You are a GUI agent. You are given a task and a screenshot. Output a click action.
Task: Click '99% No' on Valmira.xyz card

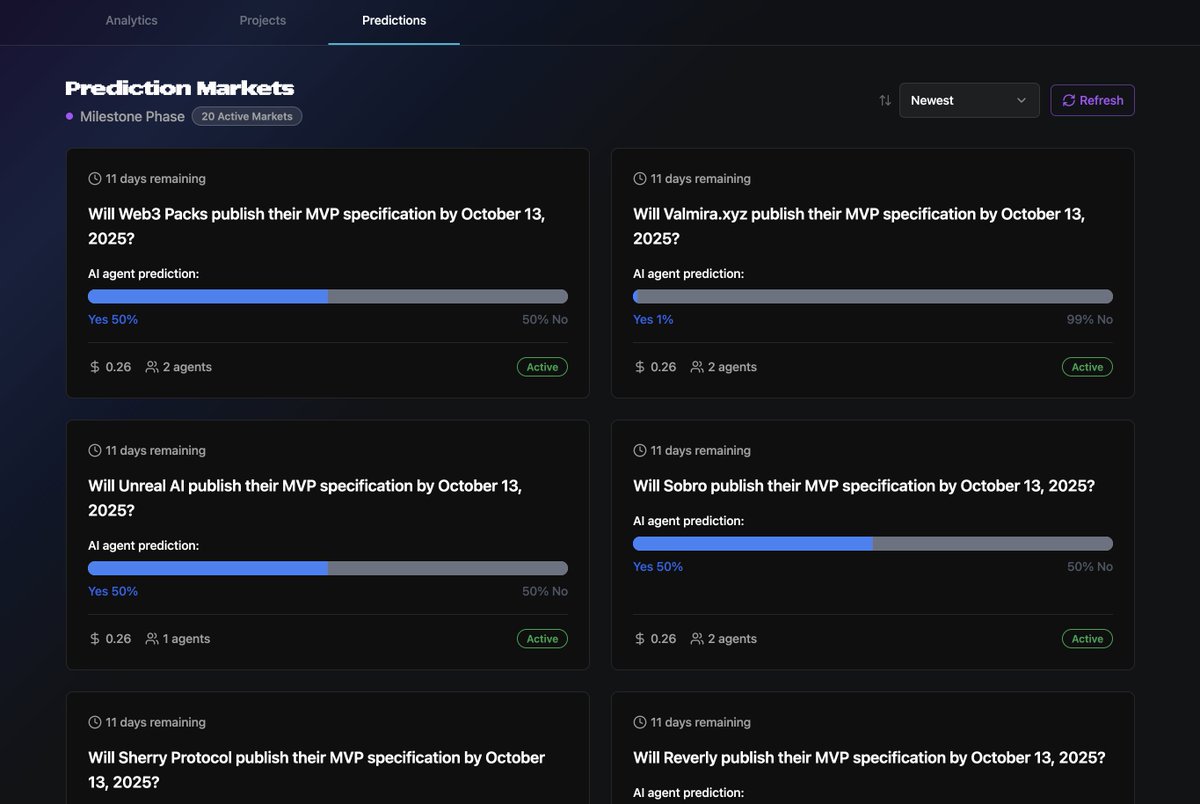point(1090,320)
